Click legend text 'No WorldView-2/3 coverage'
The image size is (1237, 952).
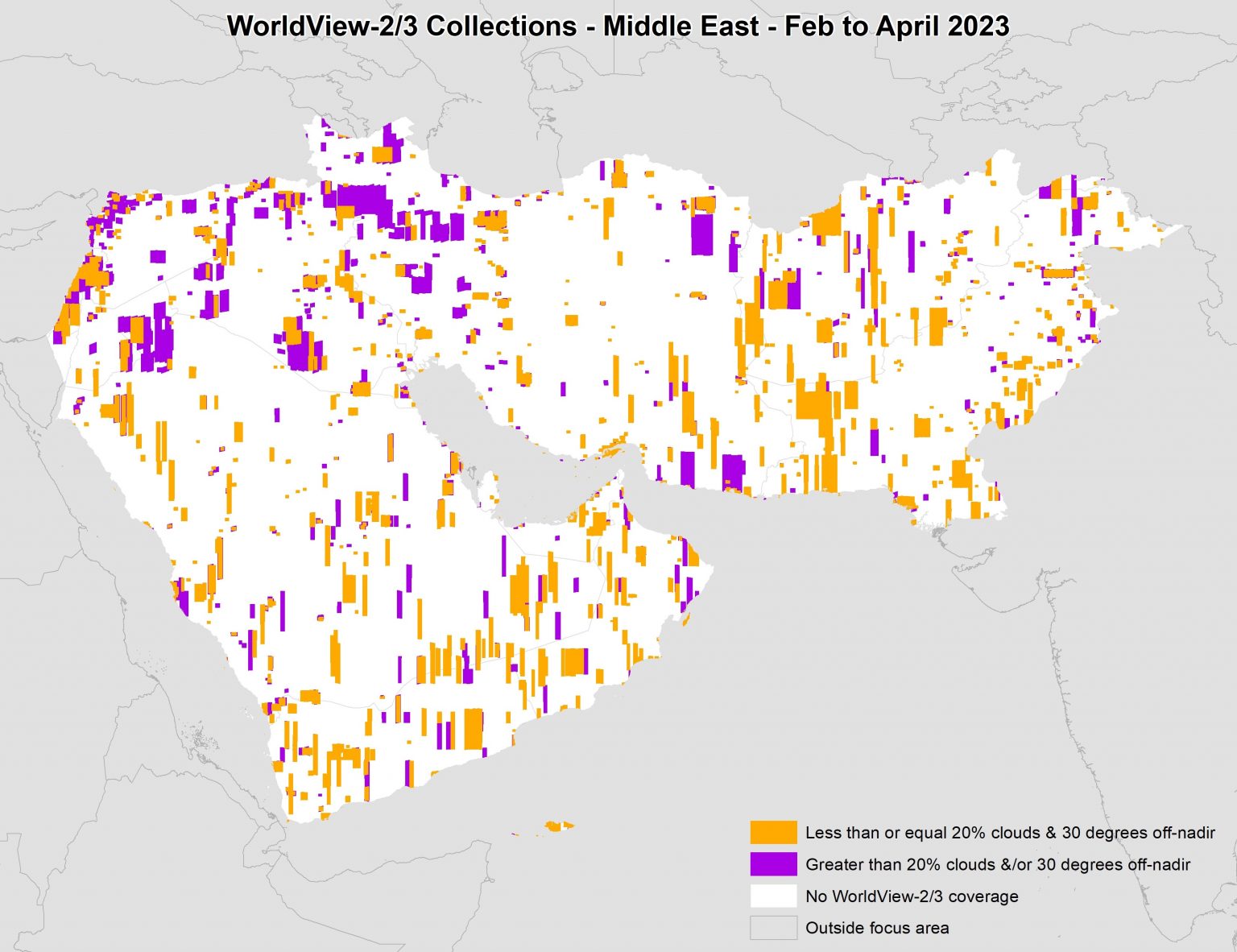(912, 896)
